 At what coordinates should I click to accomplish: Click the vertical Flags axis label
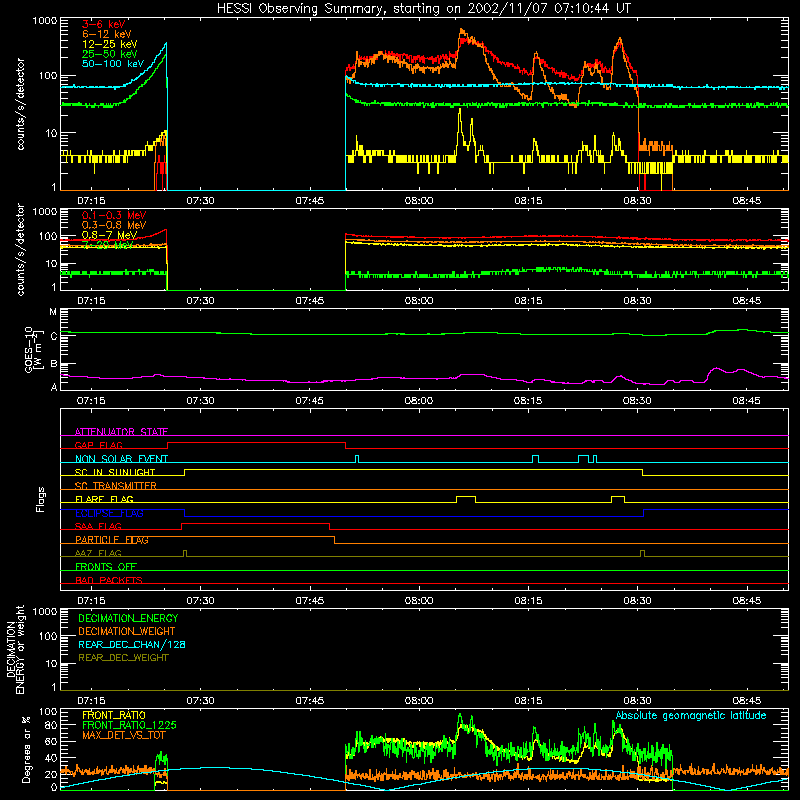click(40, 499)
